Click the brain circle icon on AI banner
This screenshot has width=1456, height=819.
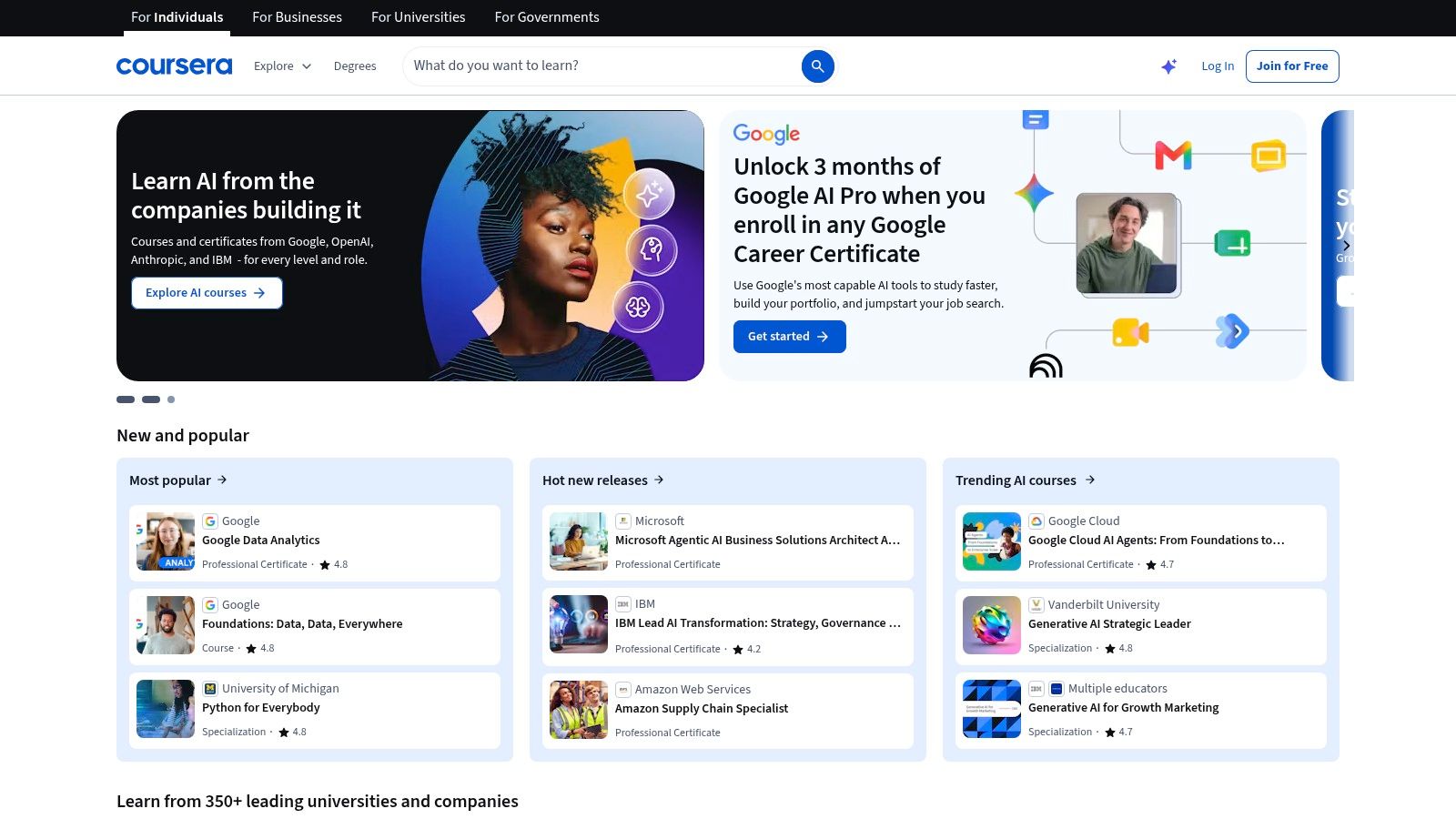tap(638, 308)
